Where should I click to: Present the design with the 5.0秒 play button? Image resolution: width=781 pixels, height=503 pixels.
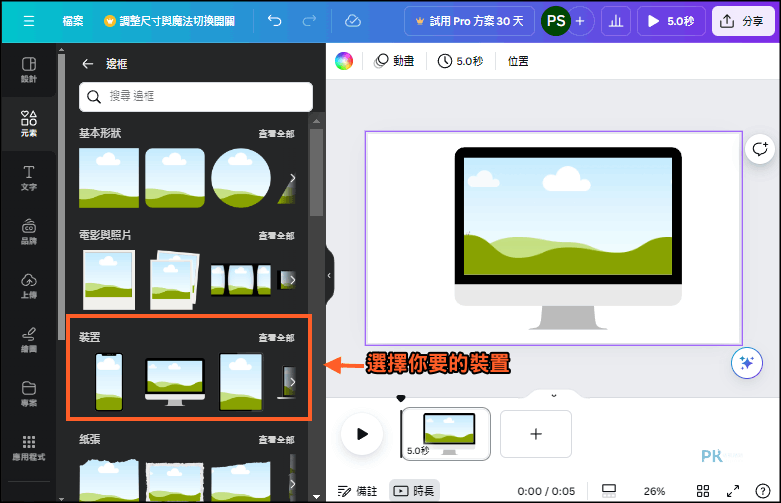671,21
